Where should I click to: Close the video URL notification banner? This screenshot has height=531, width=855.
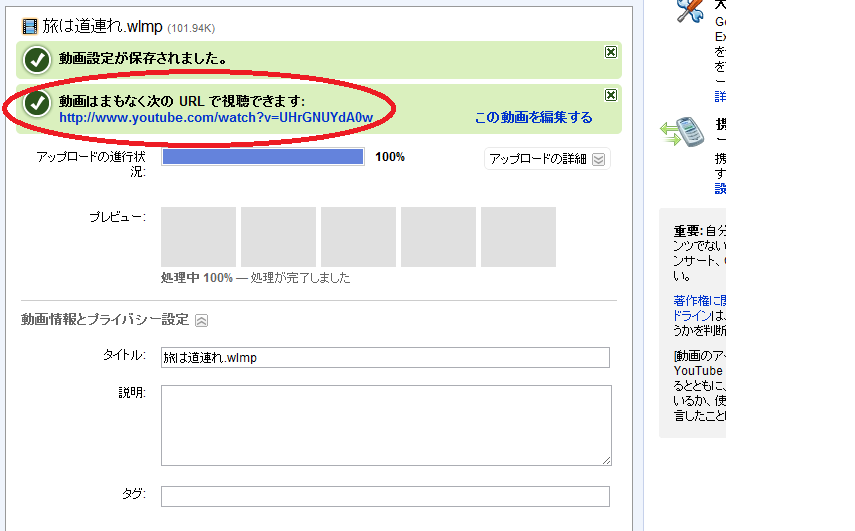click(611, 95)
